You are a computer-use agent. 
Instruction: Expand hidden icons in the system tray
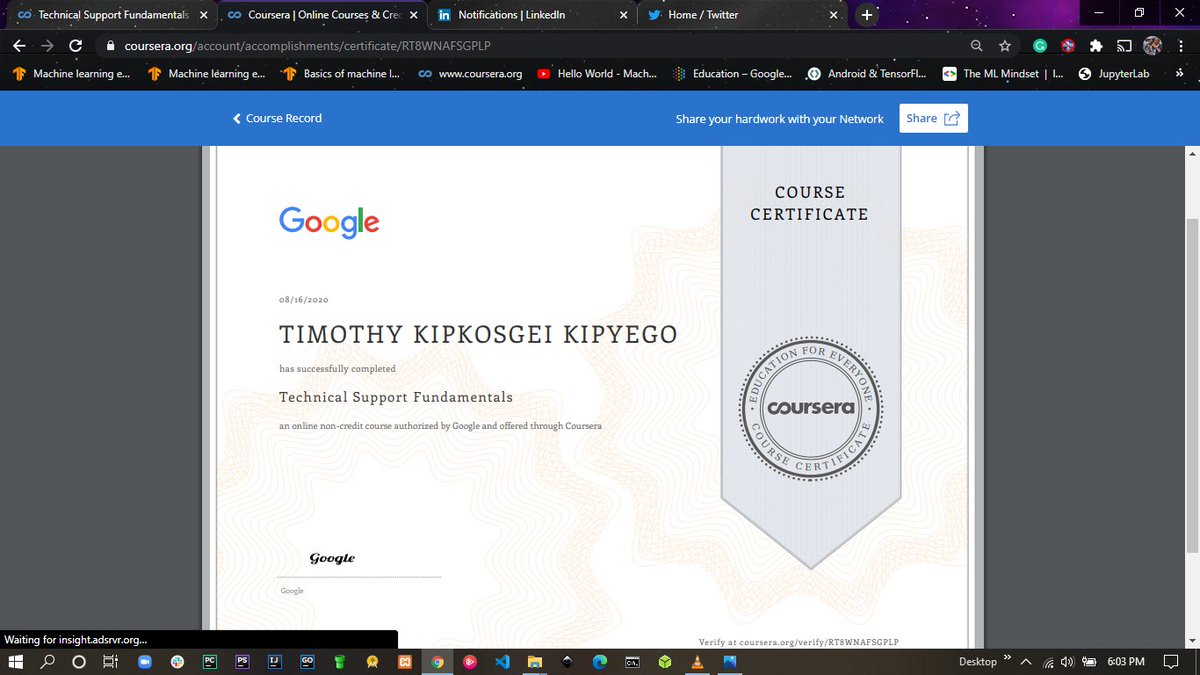coord(1026,661)
